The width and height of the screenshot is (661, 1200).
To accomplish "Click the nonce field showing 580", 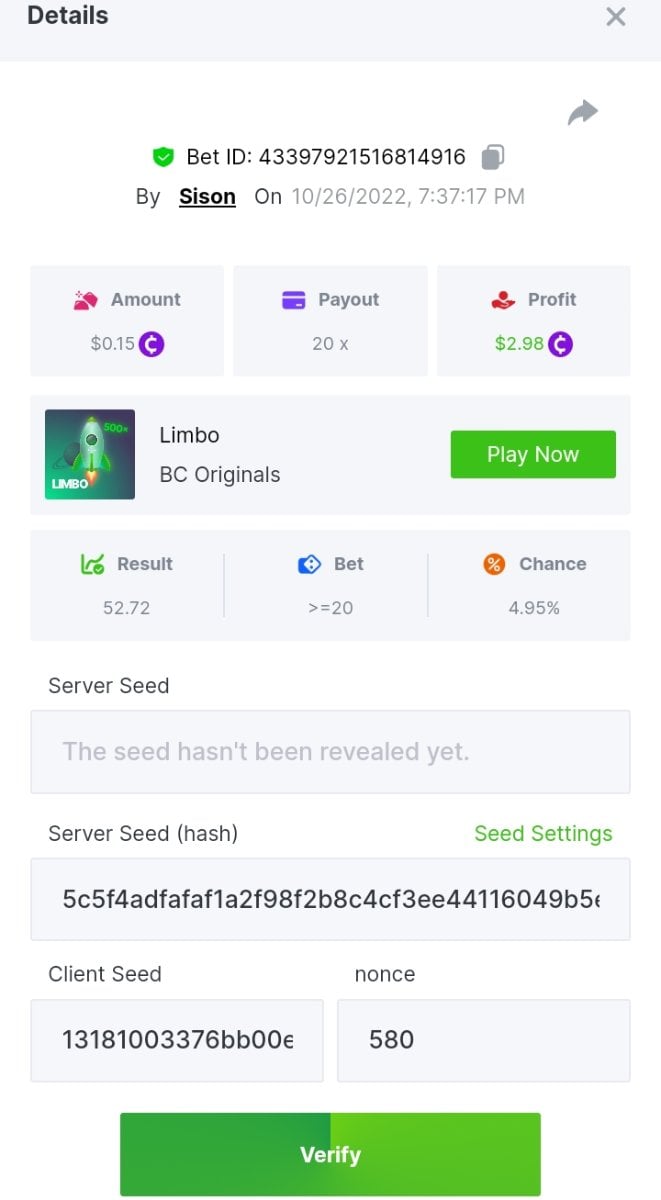I will [483, 1040].
